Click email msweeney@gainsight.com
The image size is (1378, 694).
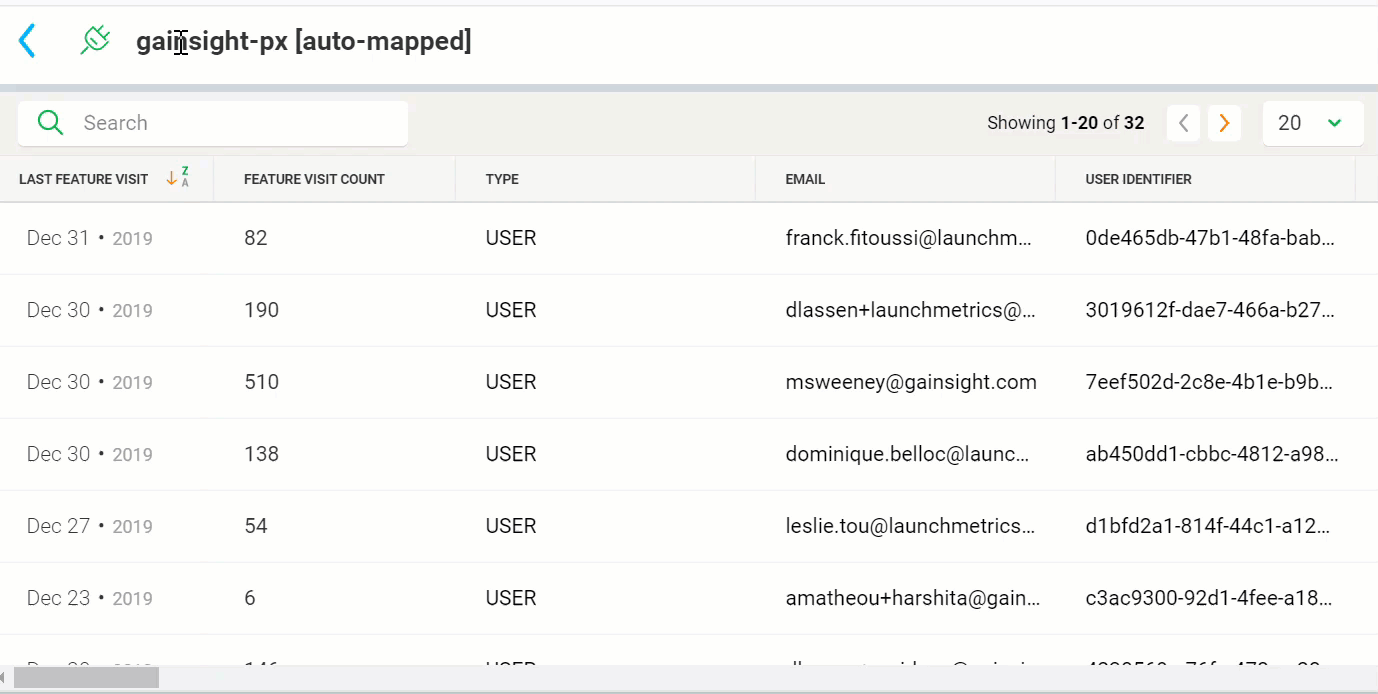(x=911, y=382)
